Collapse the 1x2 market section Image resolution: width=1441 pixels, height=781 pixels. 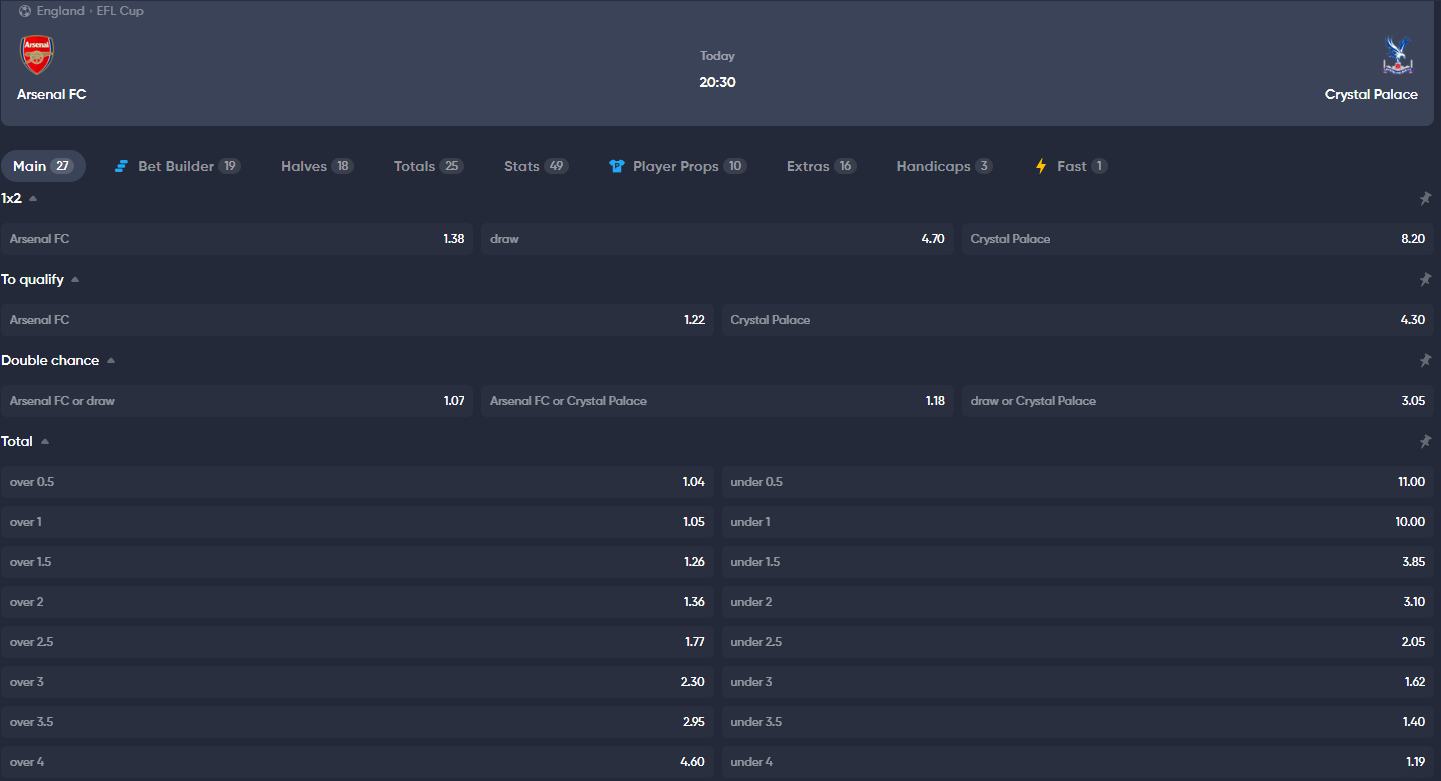[33, 199]
